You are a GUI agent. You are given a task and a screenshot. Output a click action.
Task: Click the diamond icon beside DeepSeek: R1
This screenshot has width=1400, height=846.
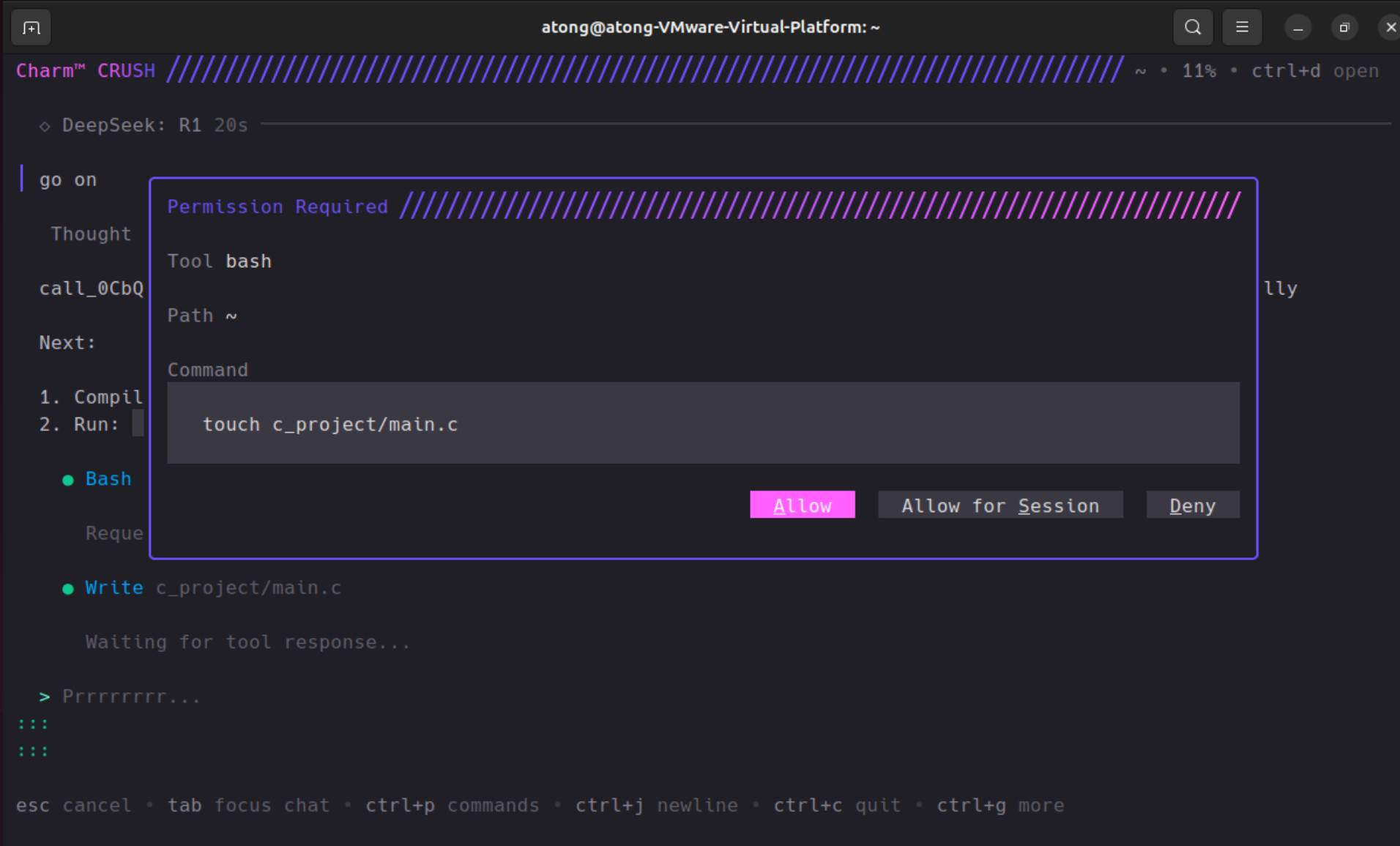pos(45,126)
